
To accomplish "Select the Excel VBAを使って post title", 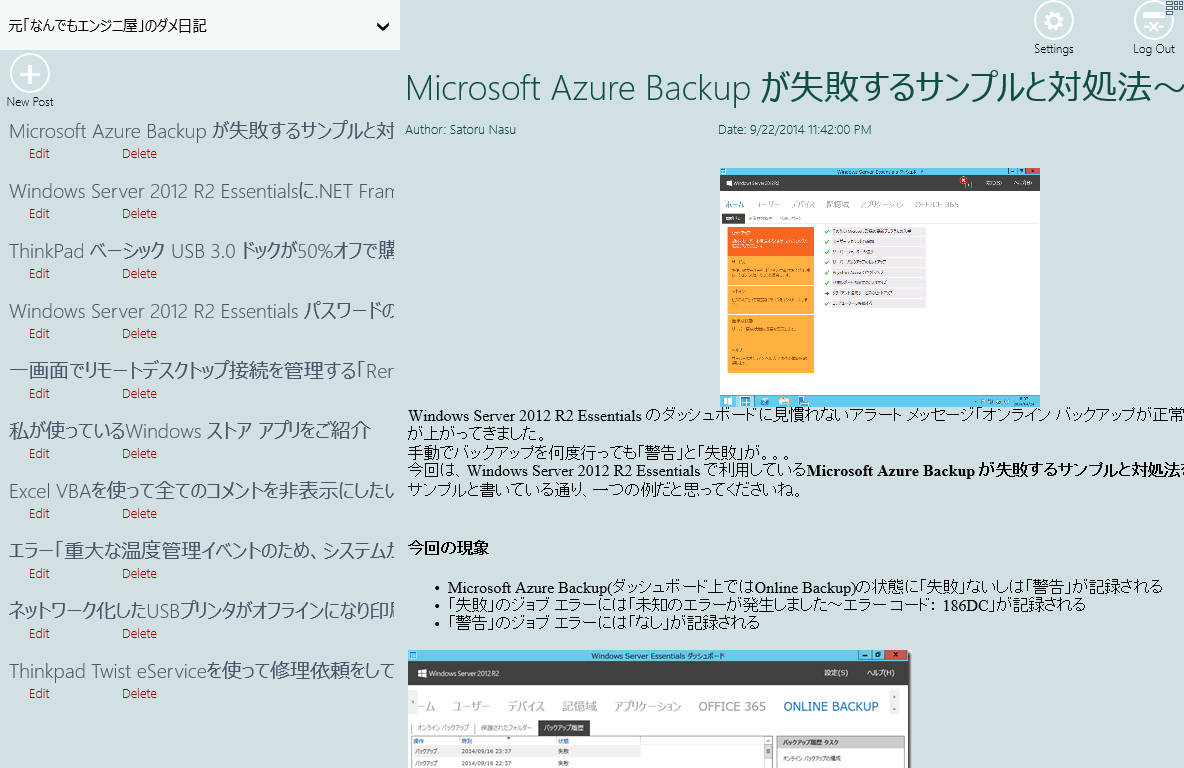I will coord(202,491).
